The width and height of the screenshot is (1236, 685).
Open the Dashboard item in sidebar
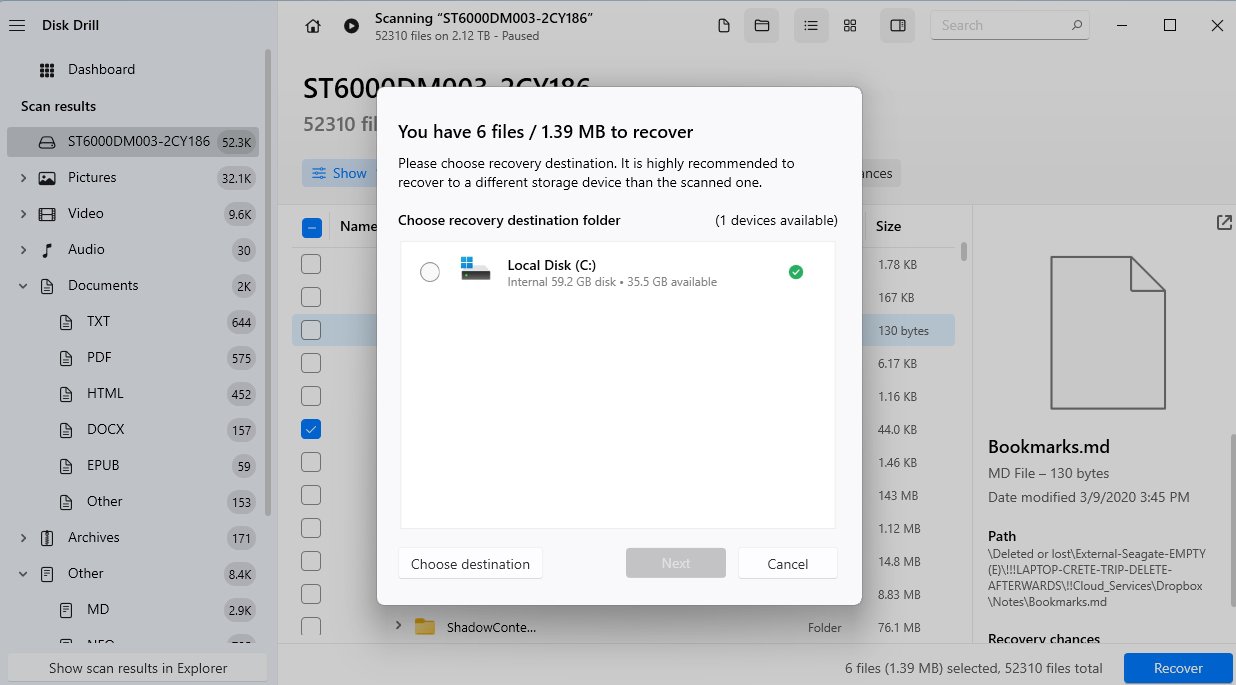tap(133, 70)
